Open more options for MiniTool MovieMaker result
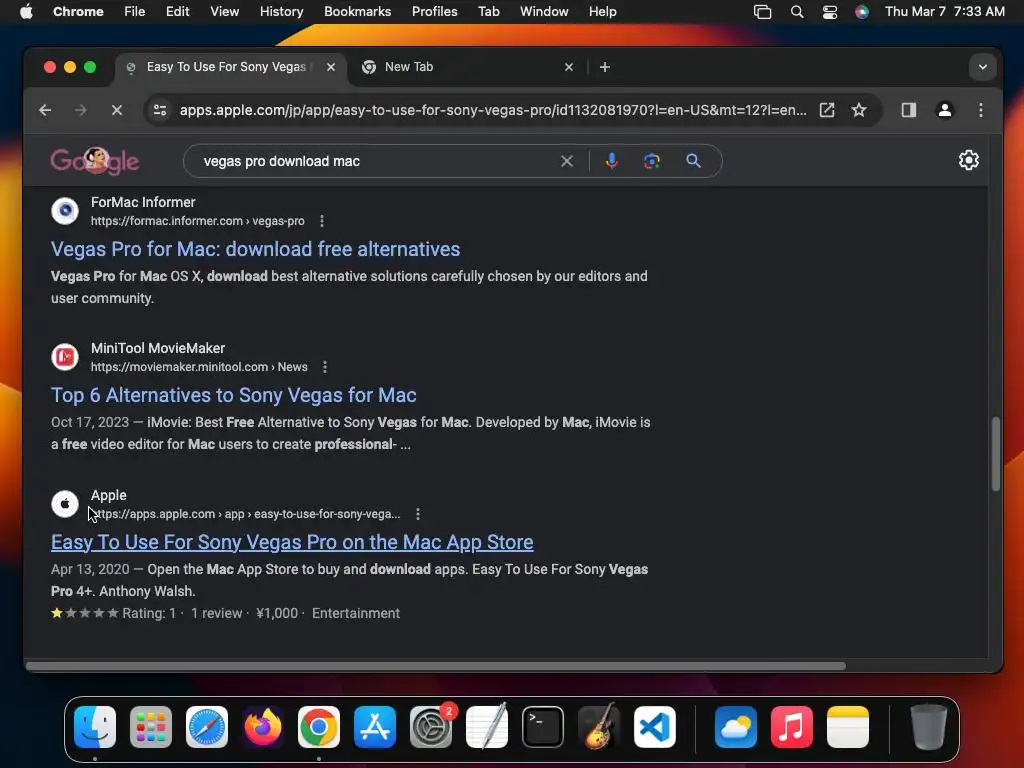This screenshot has height=768, width=1024. pyautogui.click(x=325, y=367)
